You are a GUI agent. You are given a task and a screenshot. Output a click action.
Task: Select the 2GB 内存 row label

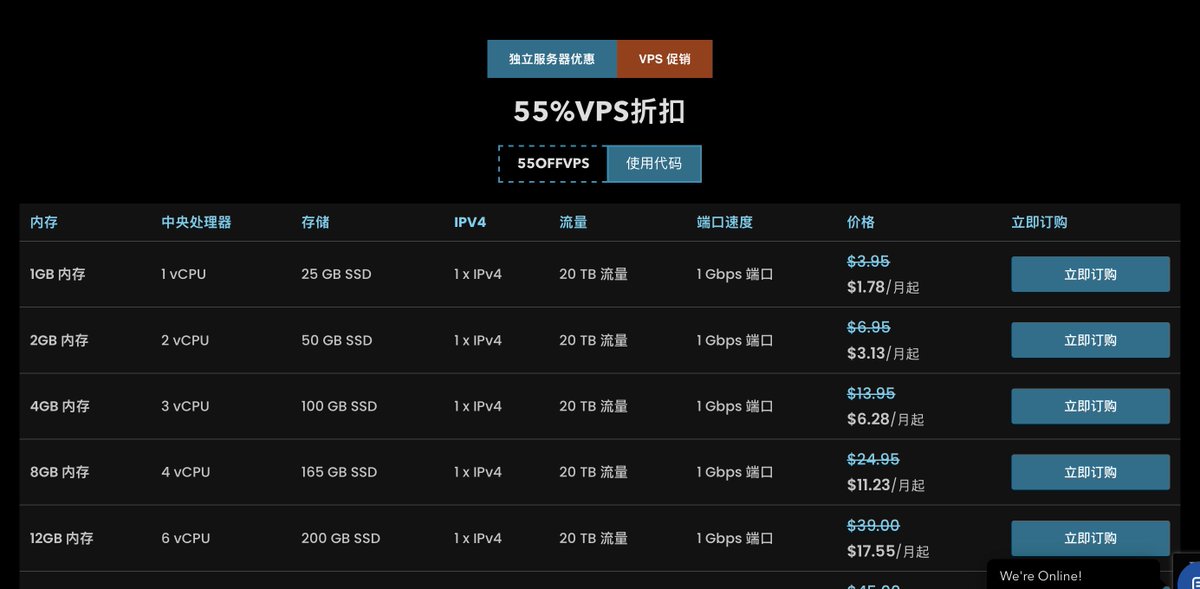coord(59,340)
